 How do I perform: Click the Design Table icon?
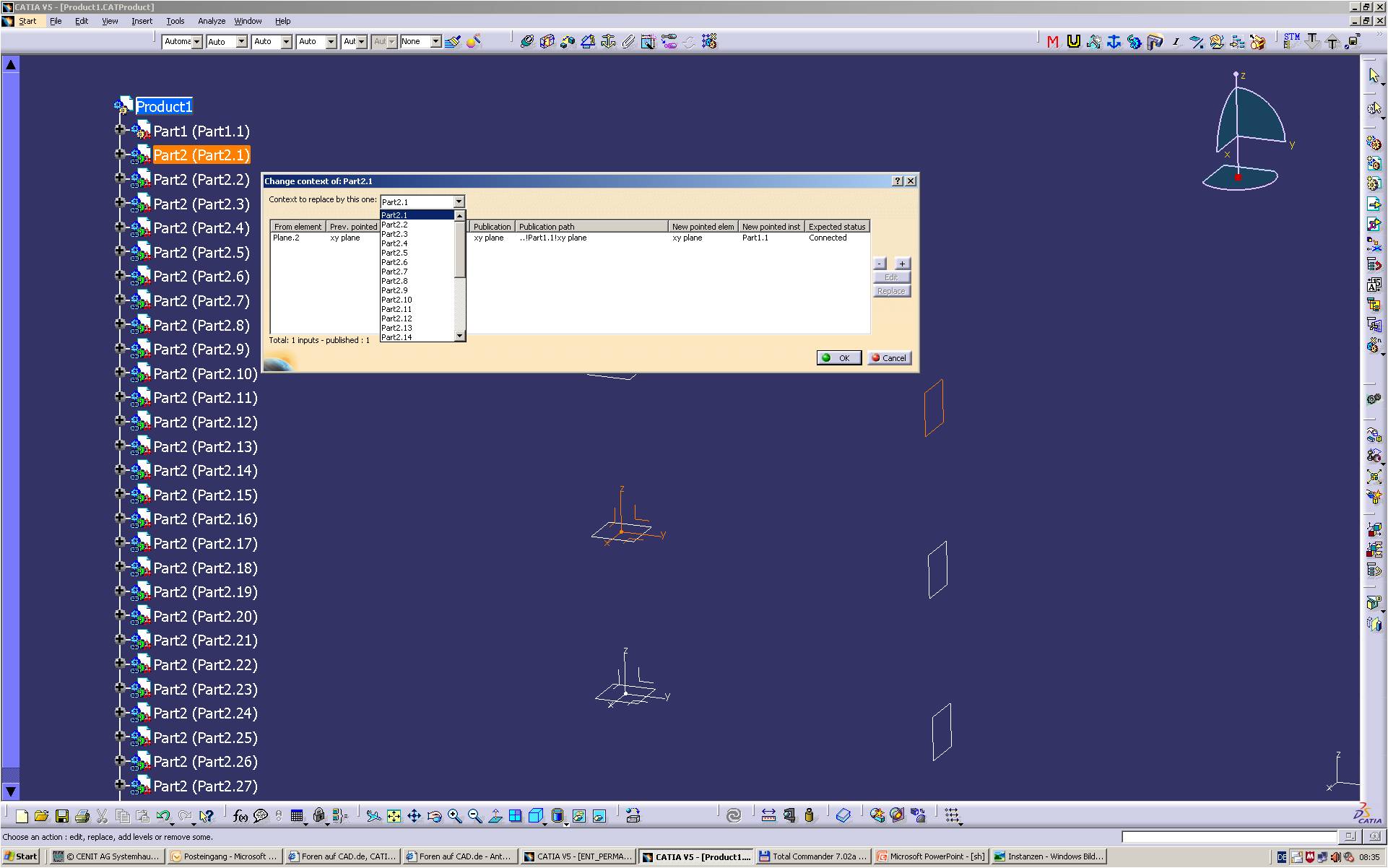(297, 816)
